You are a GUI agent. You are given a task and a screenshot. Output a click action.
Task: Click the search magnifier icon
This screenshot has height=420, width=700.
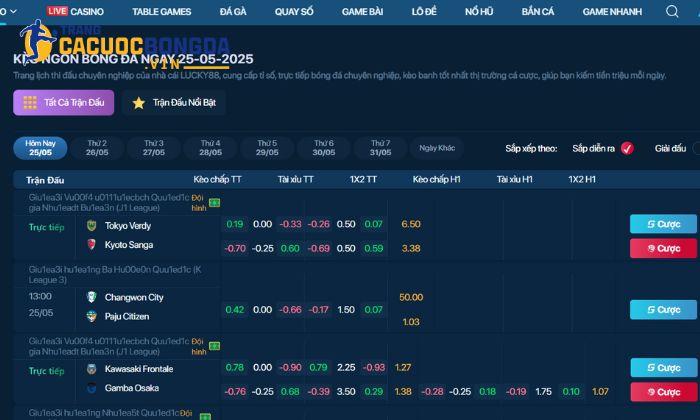point(670,12)
